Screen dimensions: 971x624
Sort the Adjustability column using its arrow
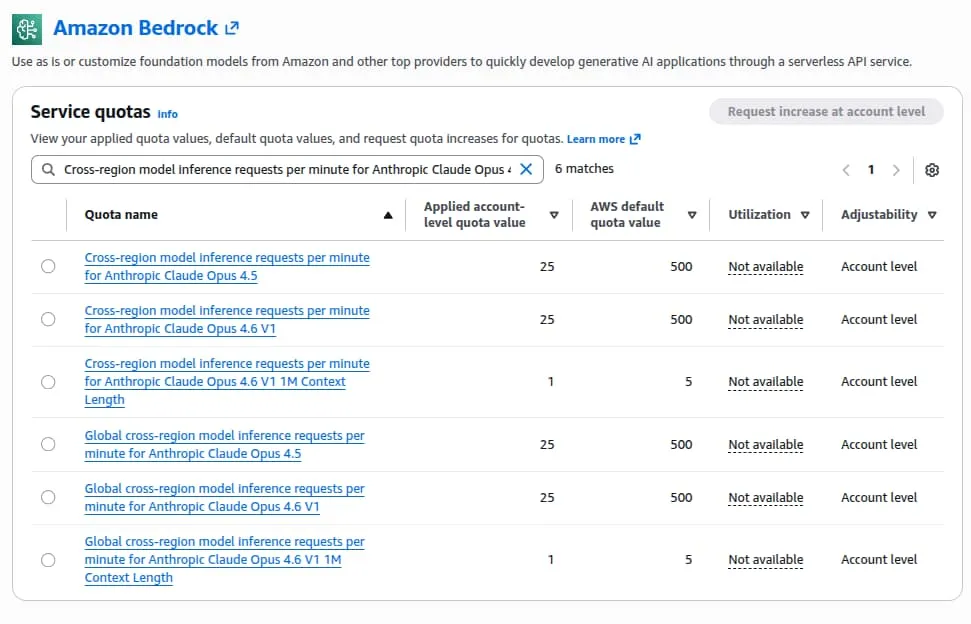(x=932, y=215)
